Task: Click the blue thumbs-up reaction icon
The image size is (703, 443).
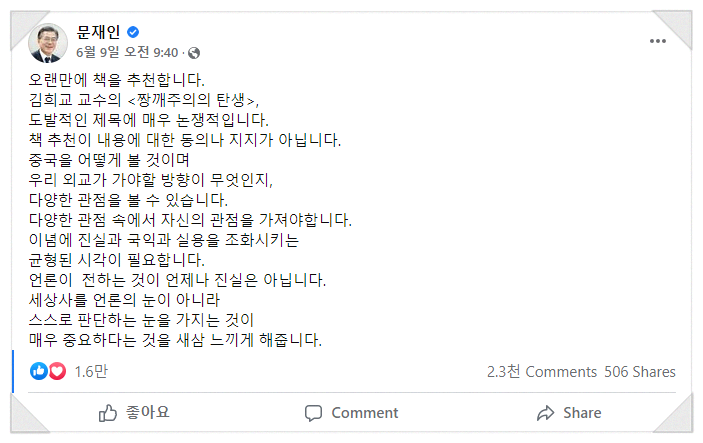Action: tap(40, 371)
